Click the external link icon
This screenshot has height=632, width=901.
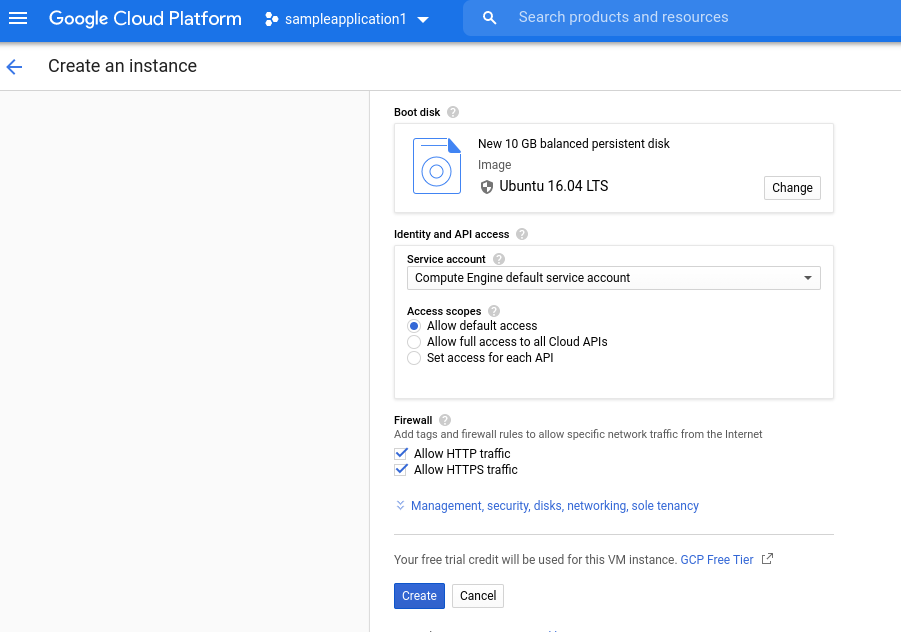coord(767,559)
